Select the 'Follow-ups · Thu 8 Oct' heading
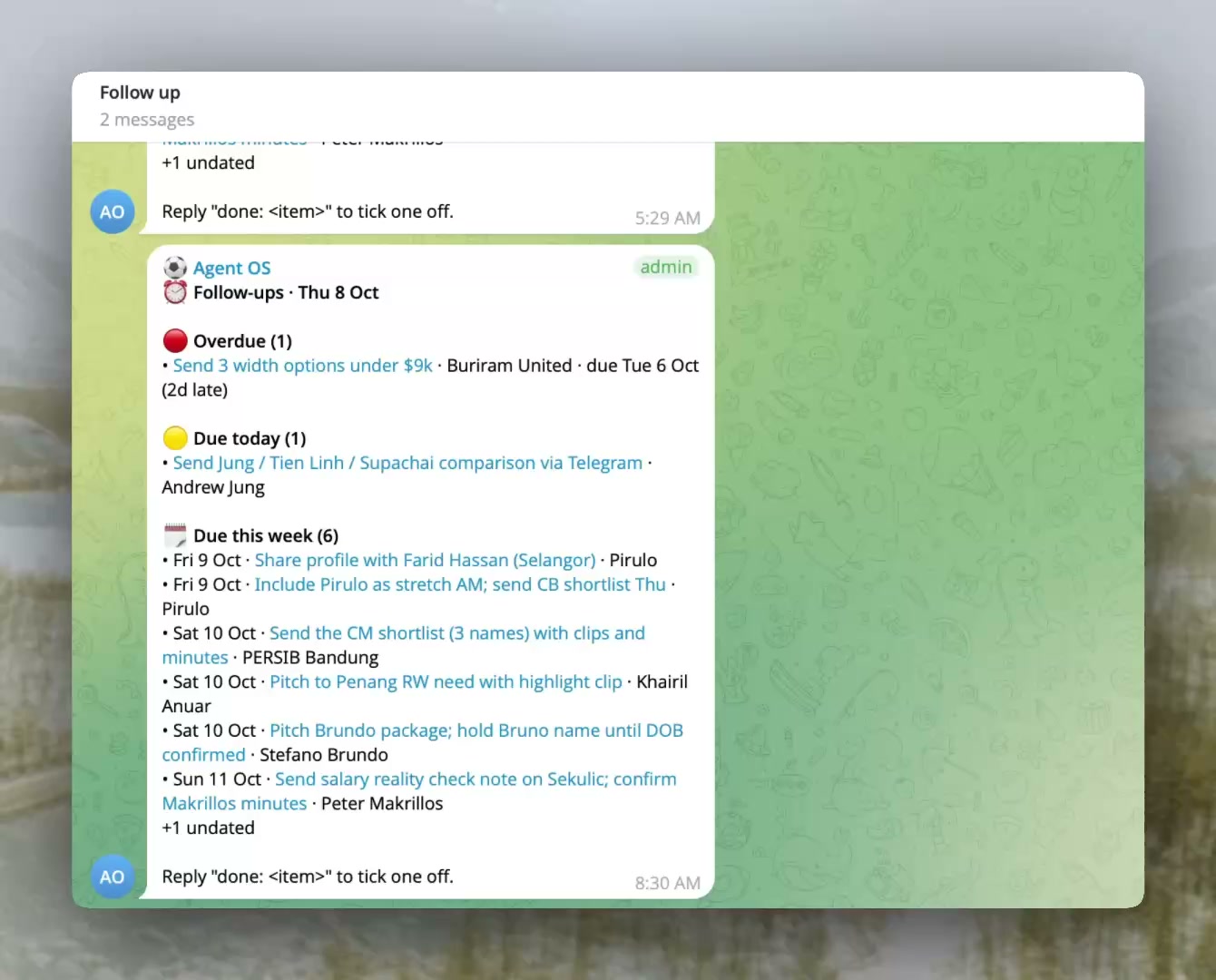1216x980 pixels. 286,292
